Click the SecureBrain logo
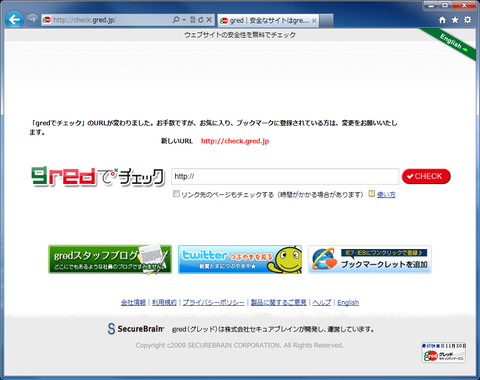The height and width of the screenshot is (380, 480). pos(136,329)
